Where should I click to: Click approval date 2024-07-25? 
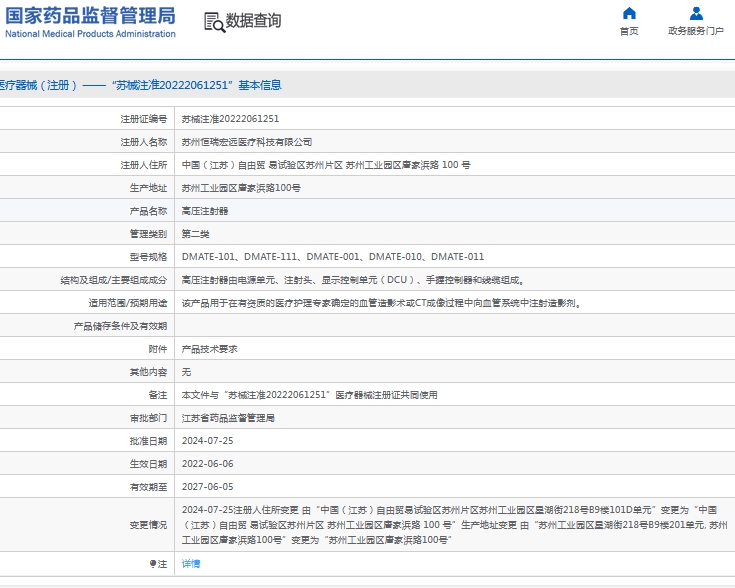point(208,441)
